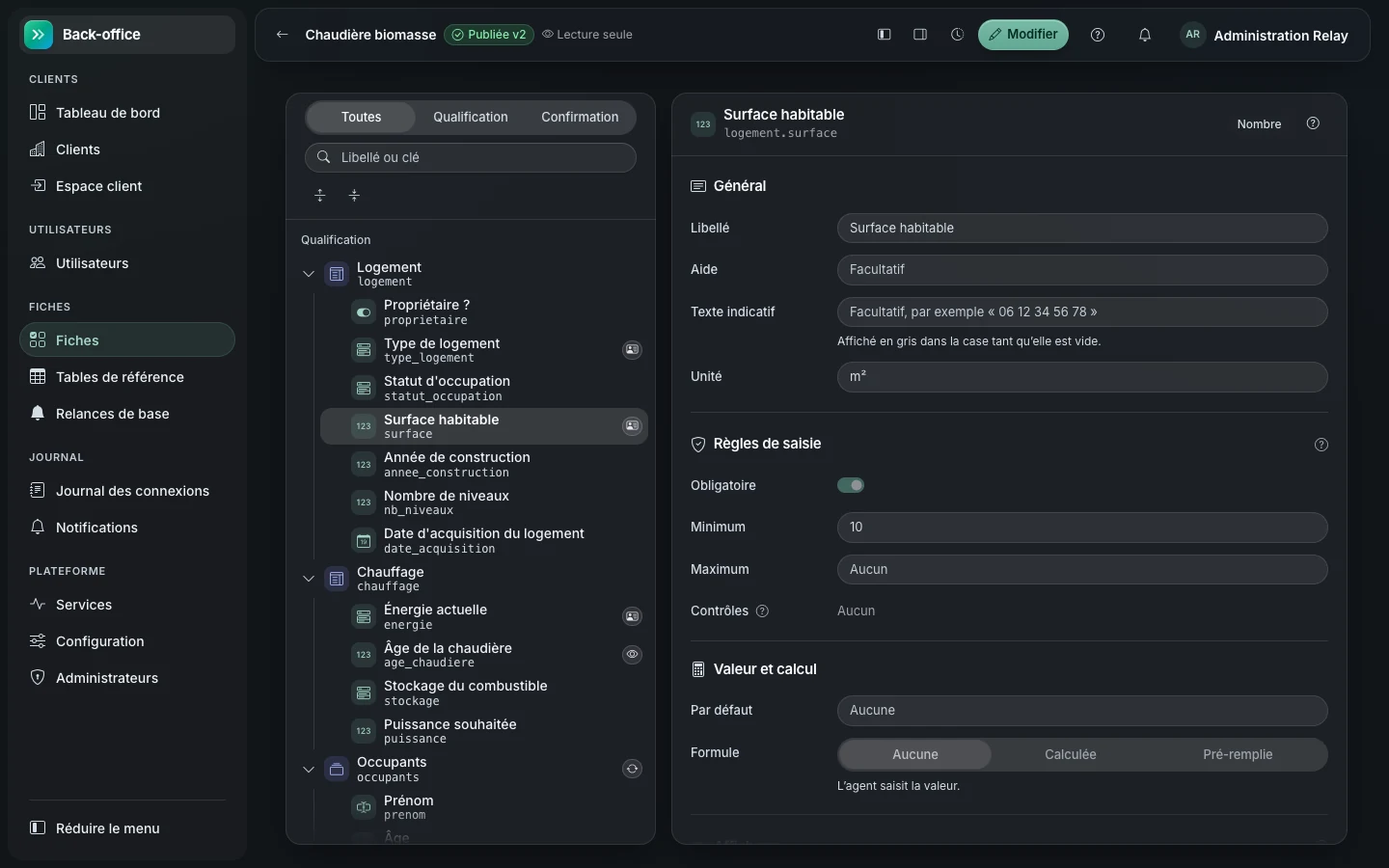This screenshot has width=1389, height=868.
Task: Click the contact card badge on Type de logement
Action: point(632,350)
